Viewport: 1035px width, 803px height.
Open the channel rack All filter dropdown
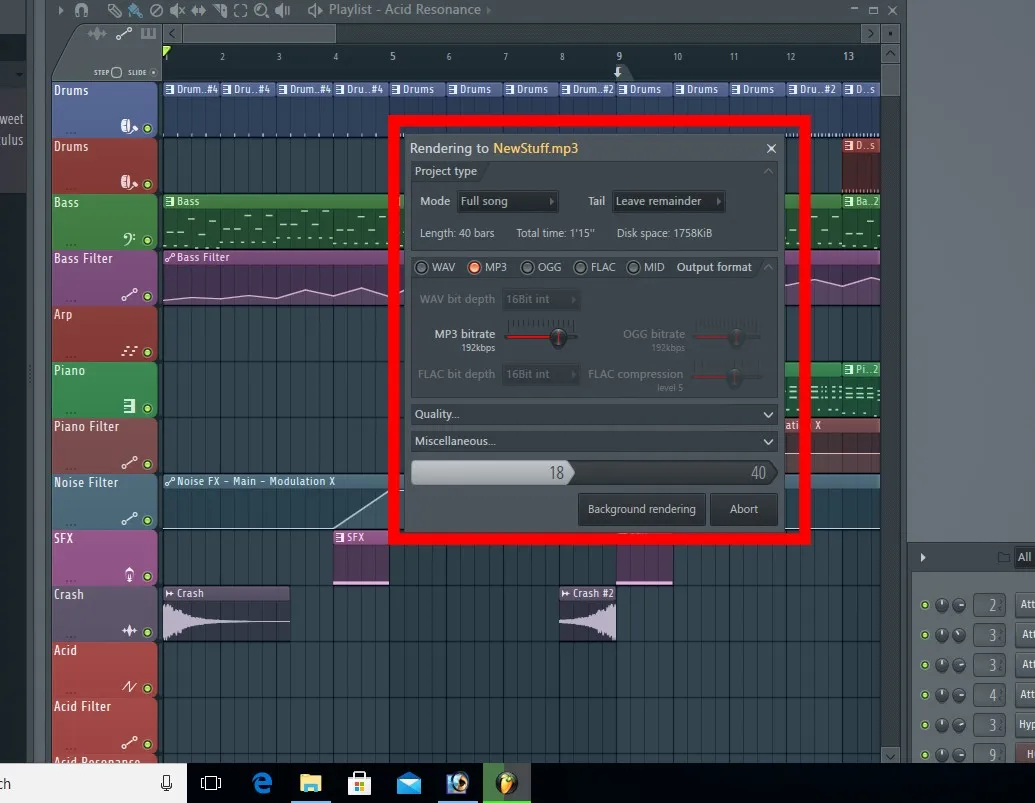point(1024,558)
